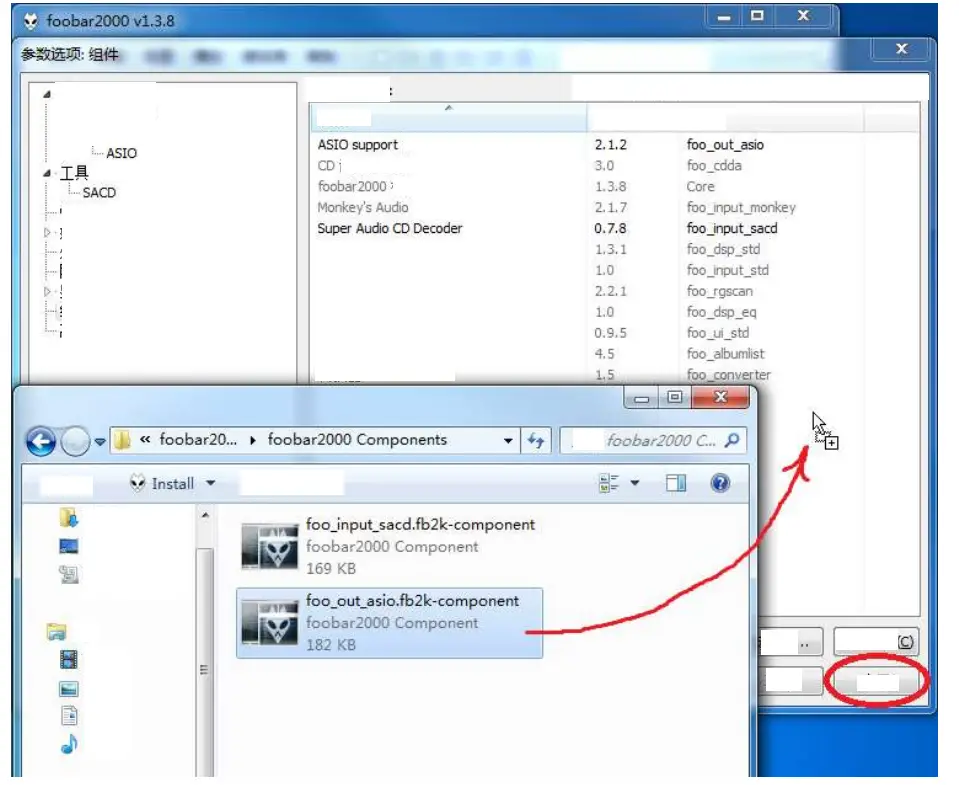959x785 pixels.
Task: Select foo_input_sacd.fb2k-component file
Action: pyautogui.click(x=390, y=546)
